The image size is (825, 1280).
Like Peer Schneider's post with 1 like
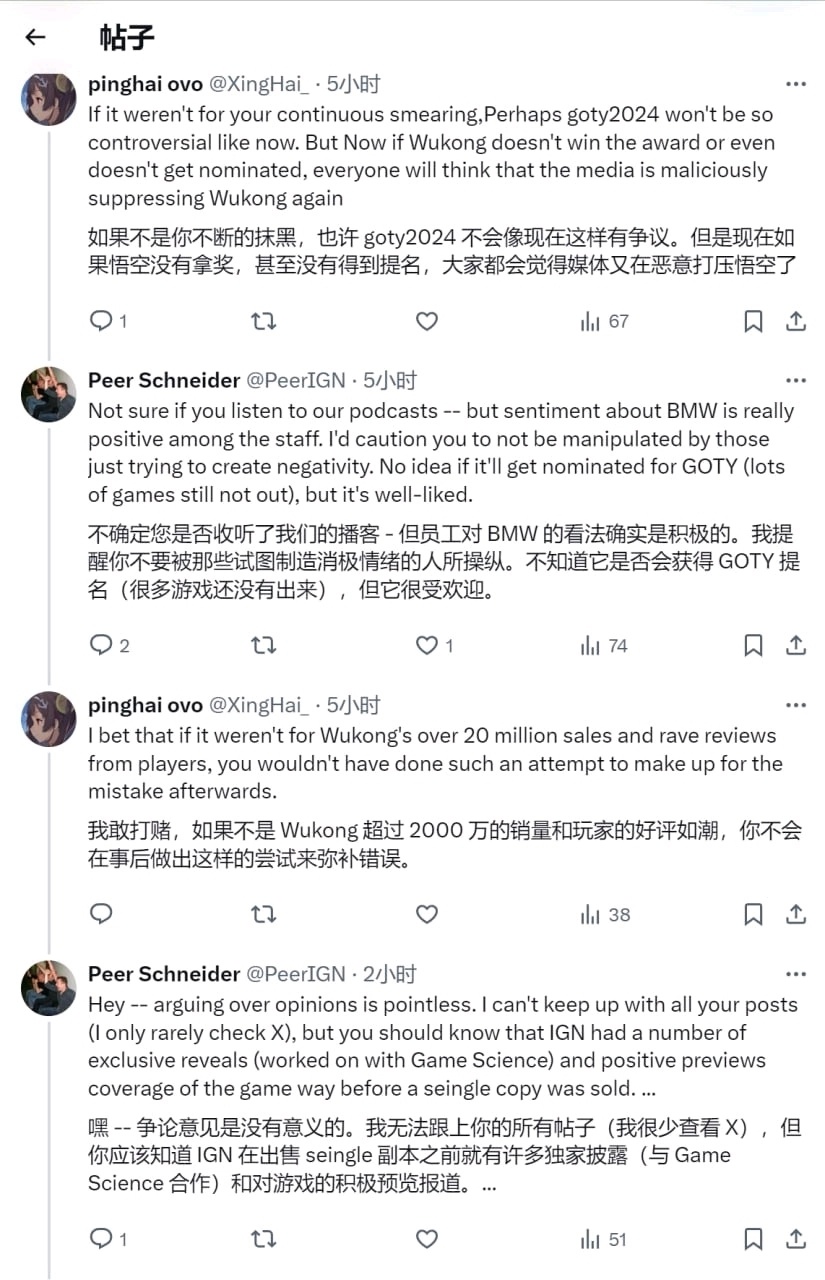click(427, 646)
